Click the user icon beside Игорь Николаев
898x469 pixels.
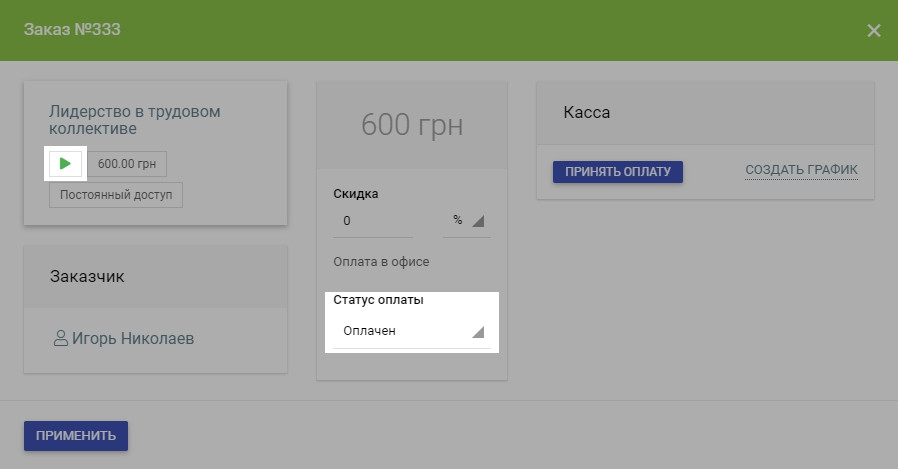(59, 338)
